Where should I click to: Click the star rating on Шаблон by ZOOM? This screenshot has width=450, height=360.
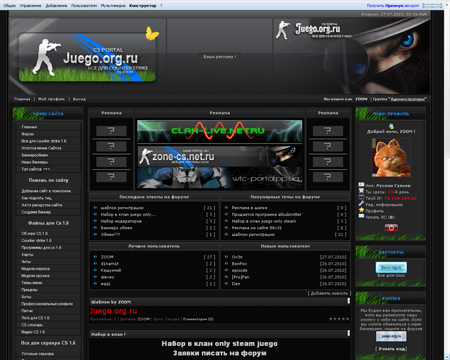pyautogui.click(x=339, y=319)
